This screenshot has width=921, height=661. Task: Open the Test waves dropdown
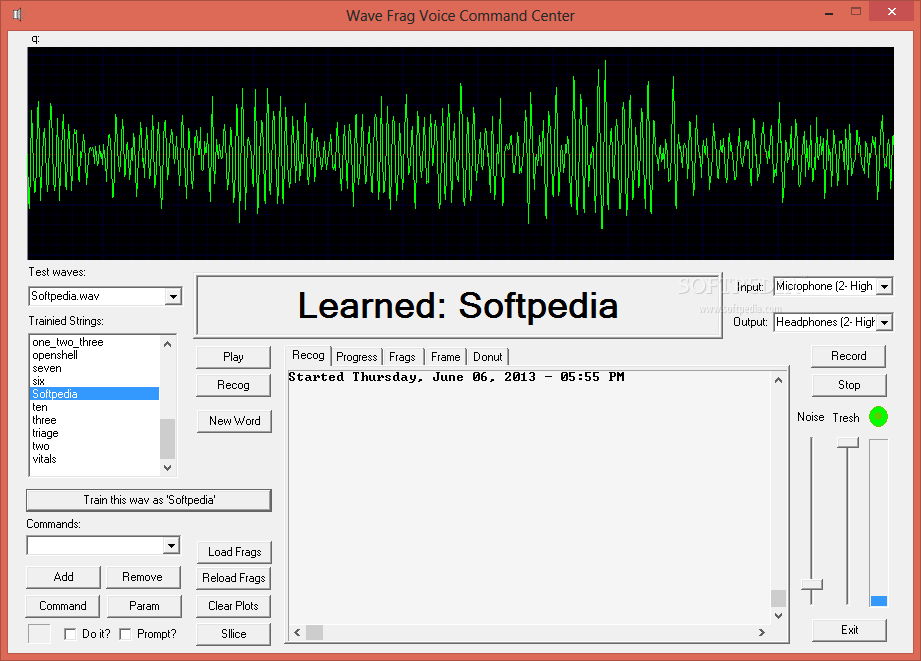173,296
